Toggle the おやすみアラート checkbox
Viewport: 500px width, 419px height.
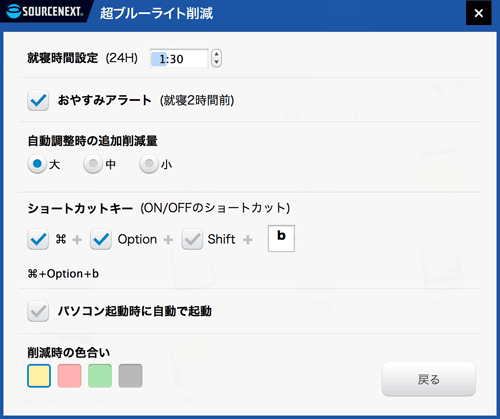point(38,100)
